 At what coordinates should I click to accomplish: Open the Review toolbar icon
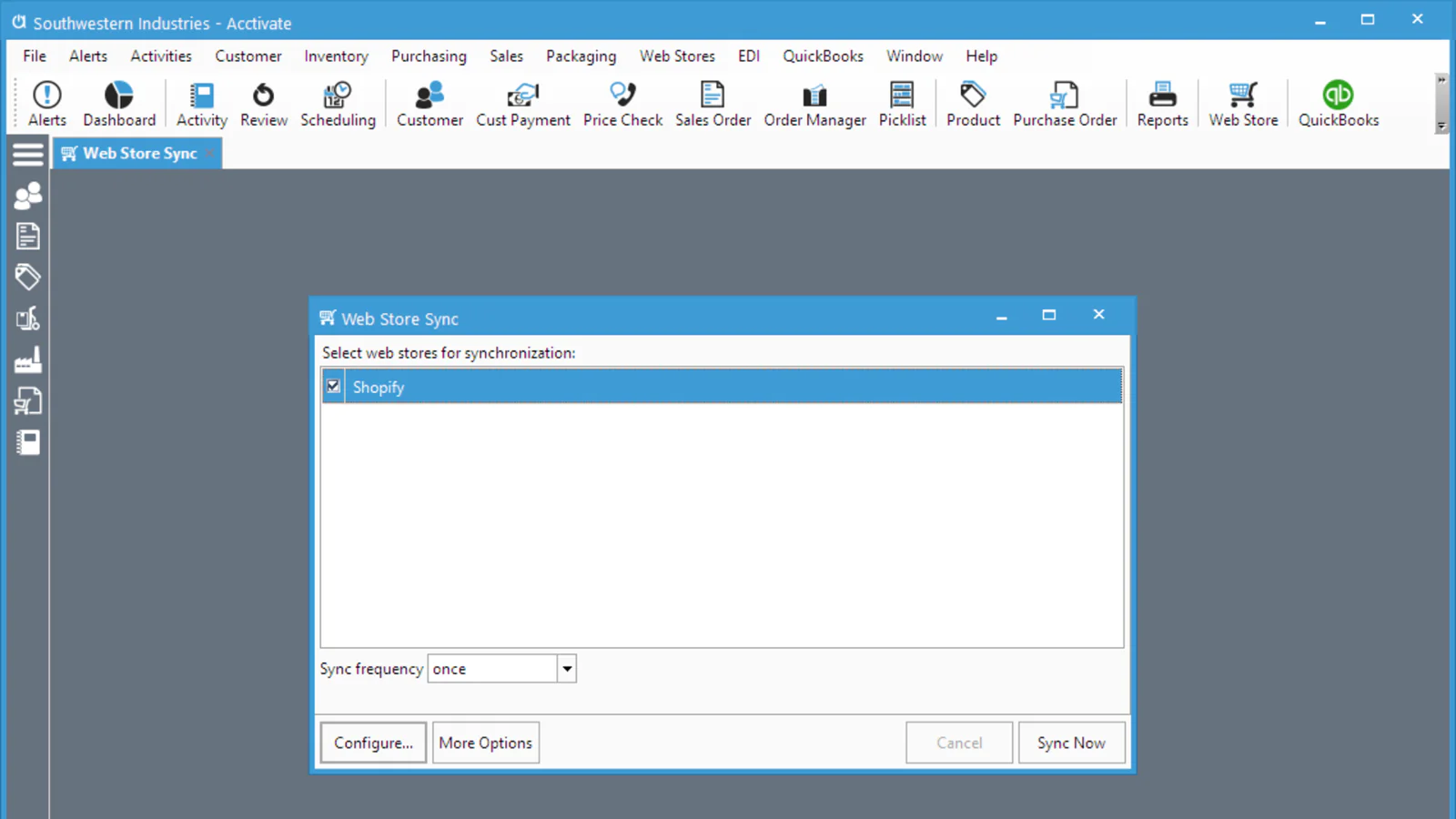[x=264, y=104]
